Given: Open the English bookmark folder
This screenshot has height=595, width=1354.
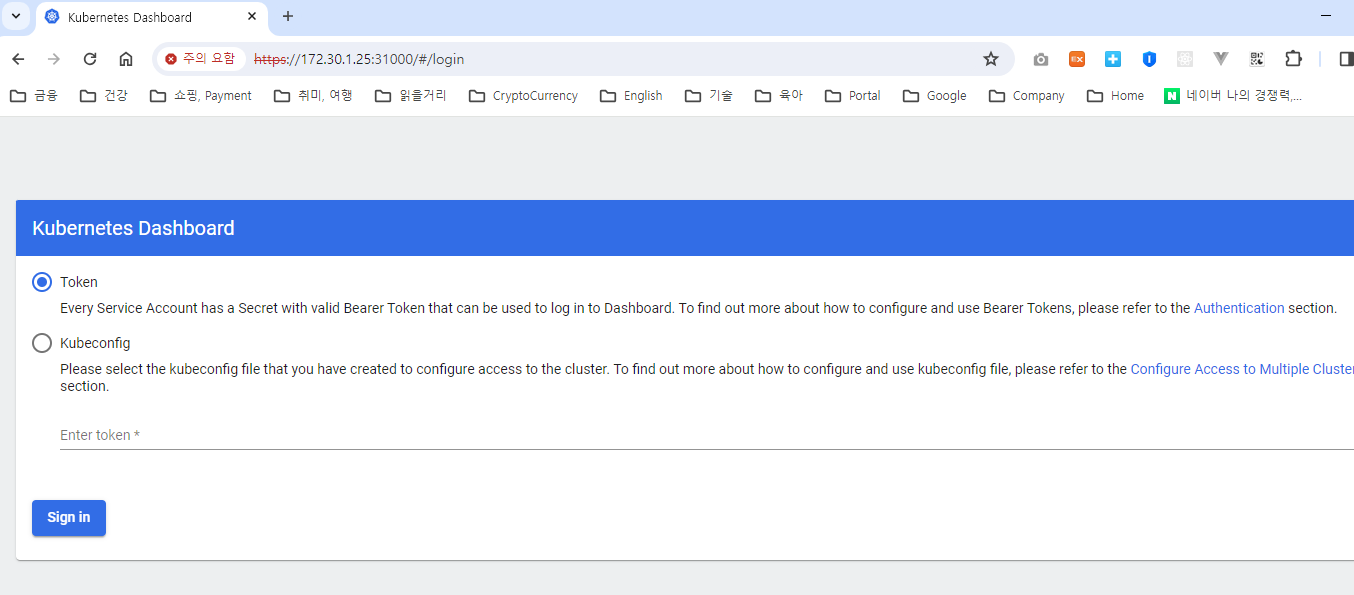Looking at the screenshot, I should pyautogui.click(x=632, y=96).
